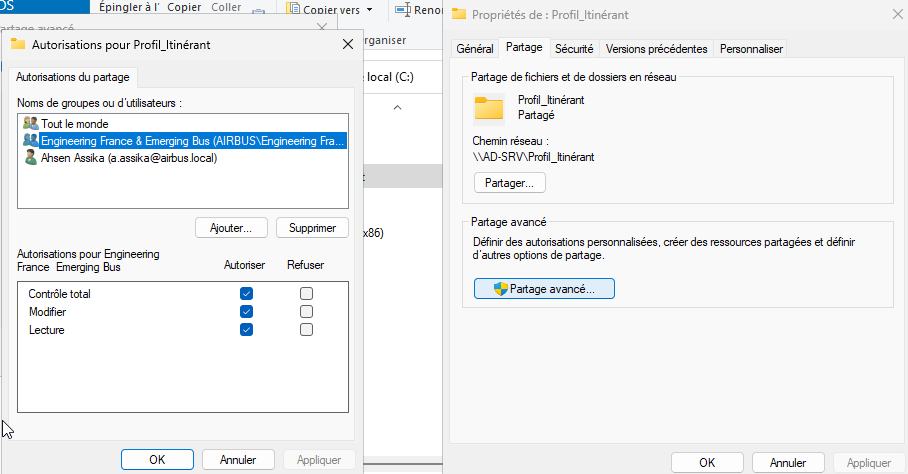Toggle Autoriser checkbox for Modifier
The image size is (908, 474).
pos(246,311)
